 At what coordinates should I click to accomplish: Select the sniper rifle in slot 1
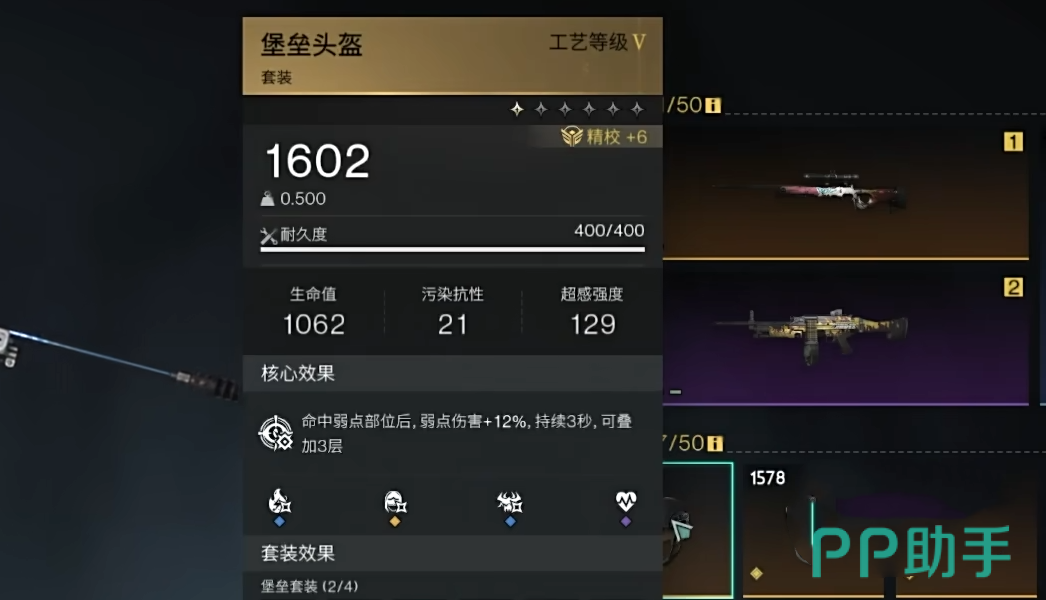pyautogui.click(x=846, y=192)
